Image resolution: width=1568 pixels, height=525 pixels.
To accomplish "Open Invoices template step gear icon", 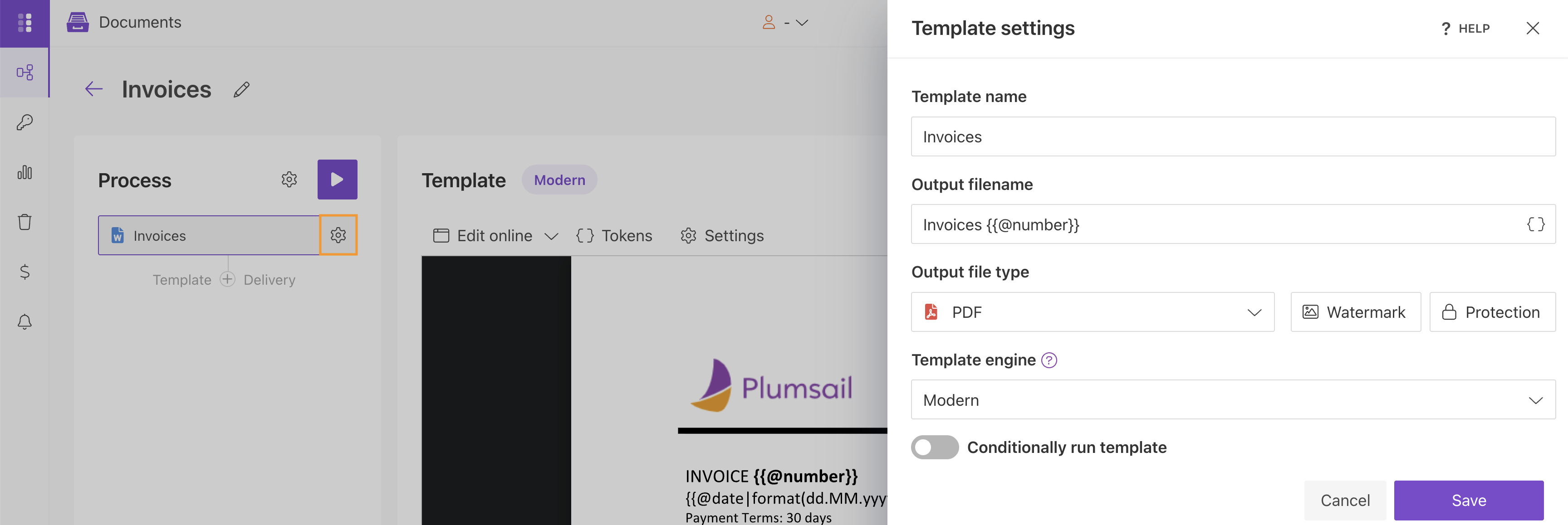I will 338,235.
